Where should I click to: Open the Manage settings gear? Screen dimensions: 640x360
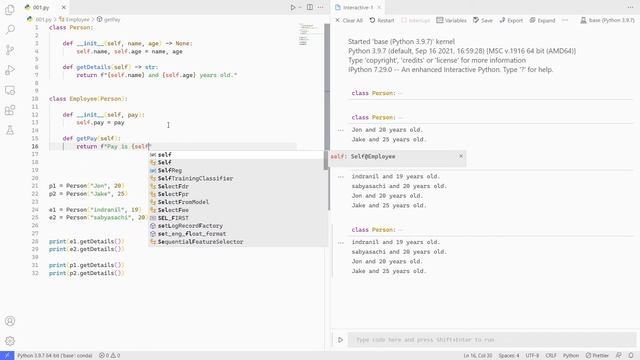tap(10, 341)
